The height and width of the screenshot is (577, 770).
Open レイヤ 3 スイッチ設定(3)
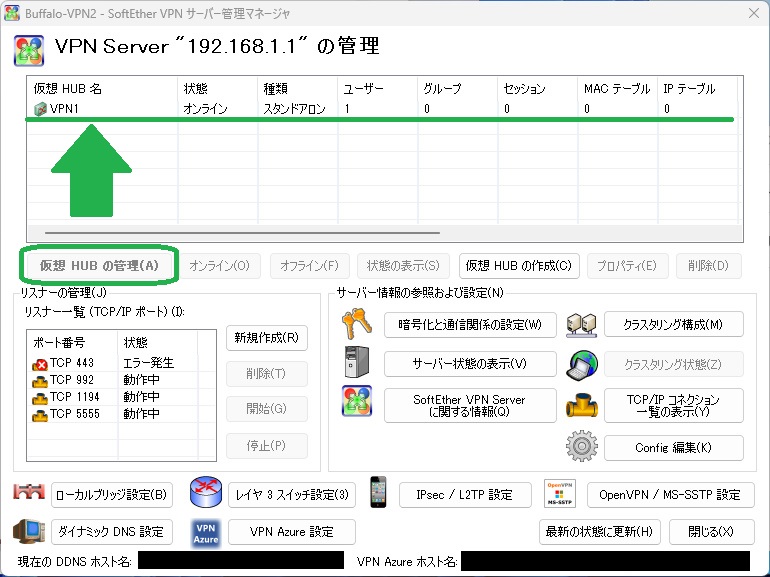point(292,495)
